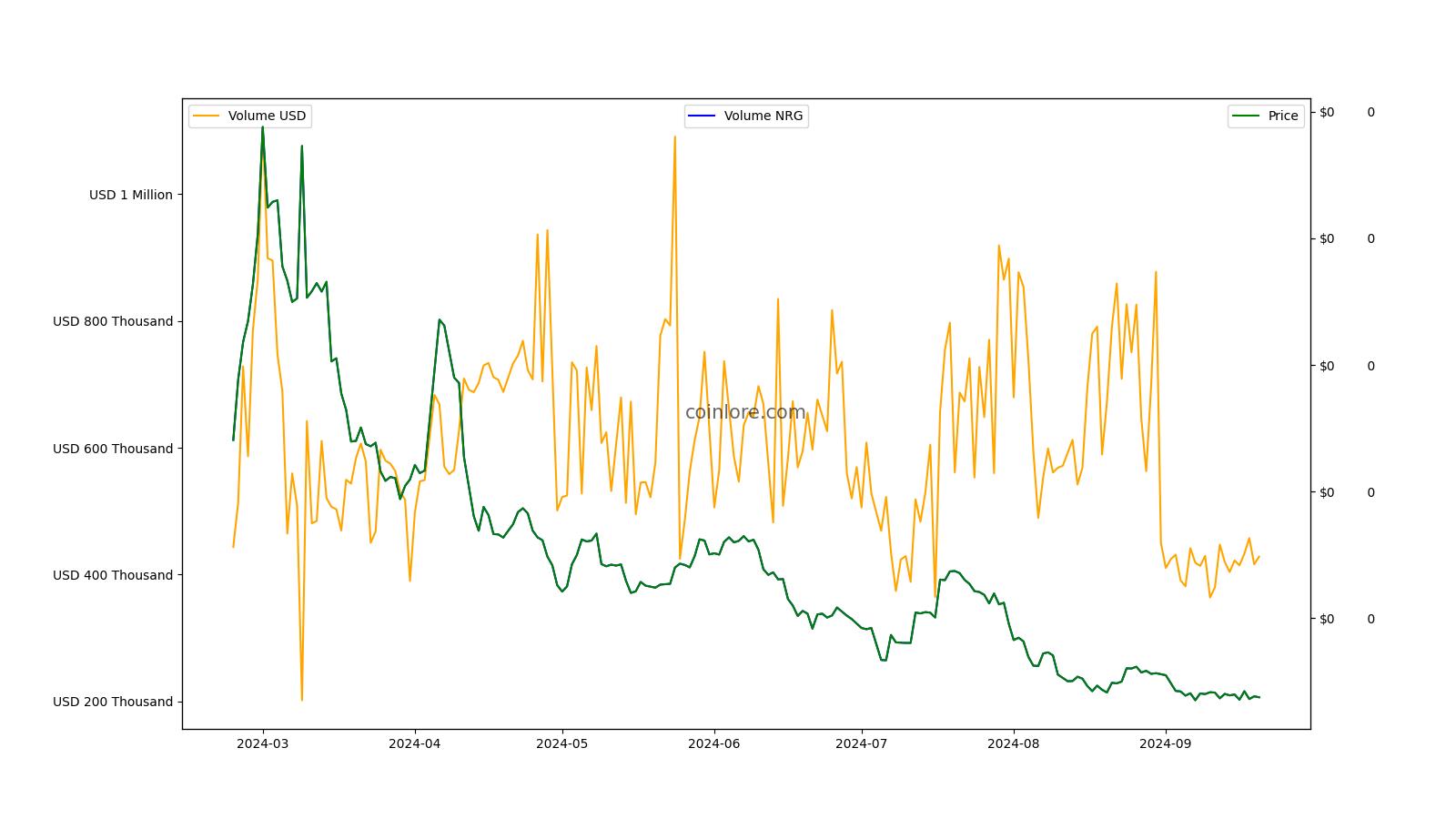Click the Volume USD legend entry
The width and height of the screenshot is (1456, 819).
click(250, 116)
